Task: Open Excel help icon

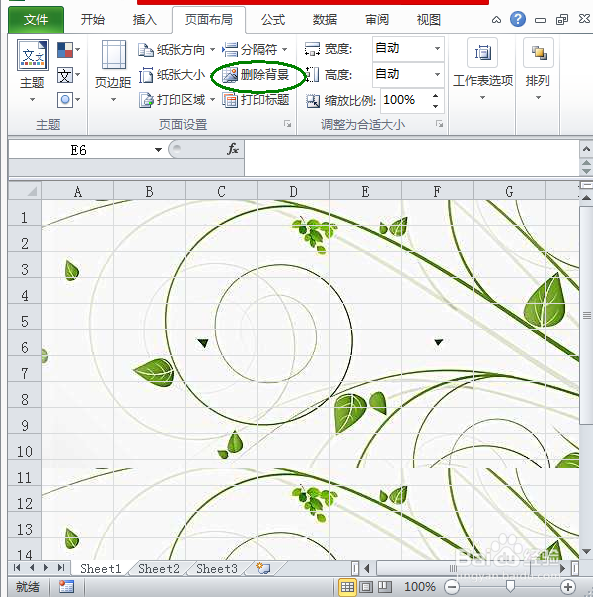Action: [518, 19]
